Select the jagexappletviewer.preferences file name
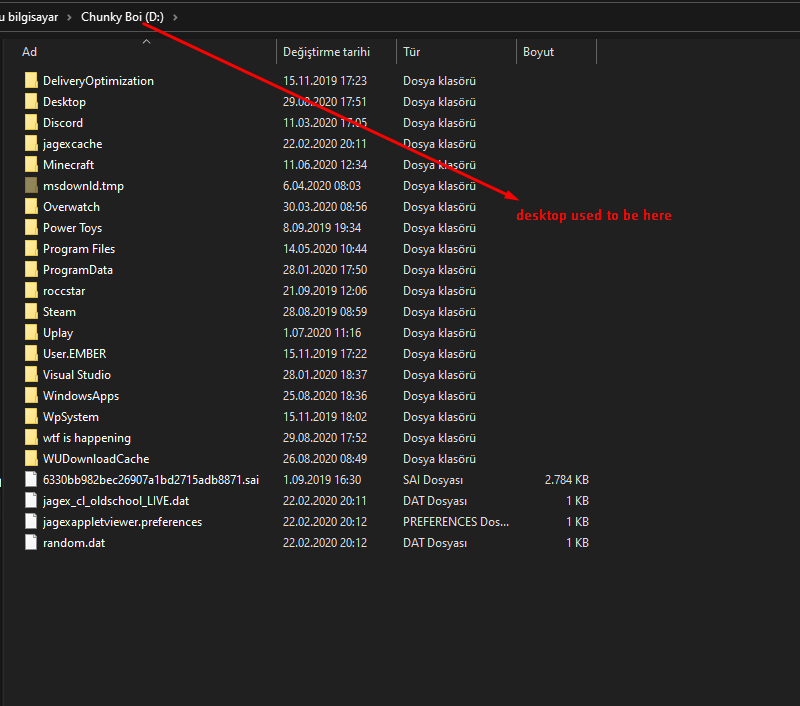The image size is (800, 706). click(x=122, y=522)
